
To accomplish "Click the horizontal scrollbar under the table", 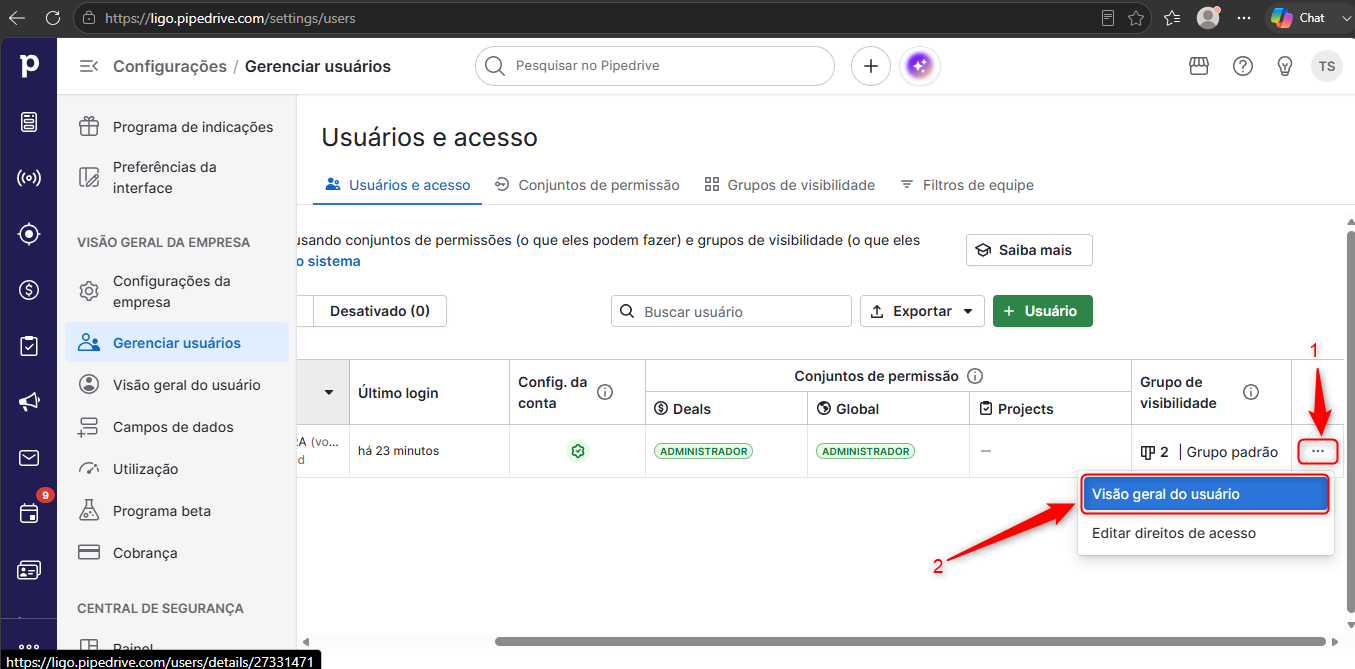I will [910, 641].
